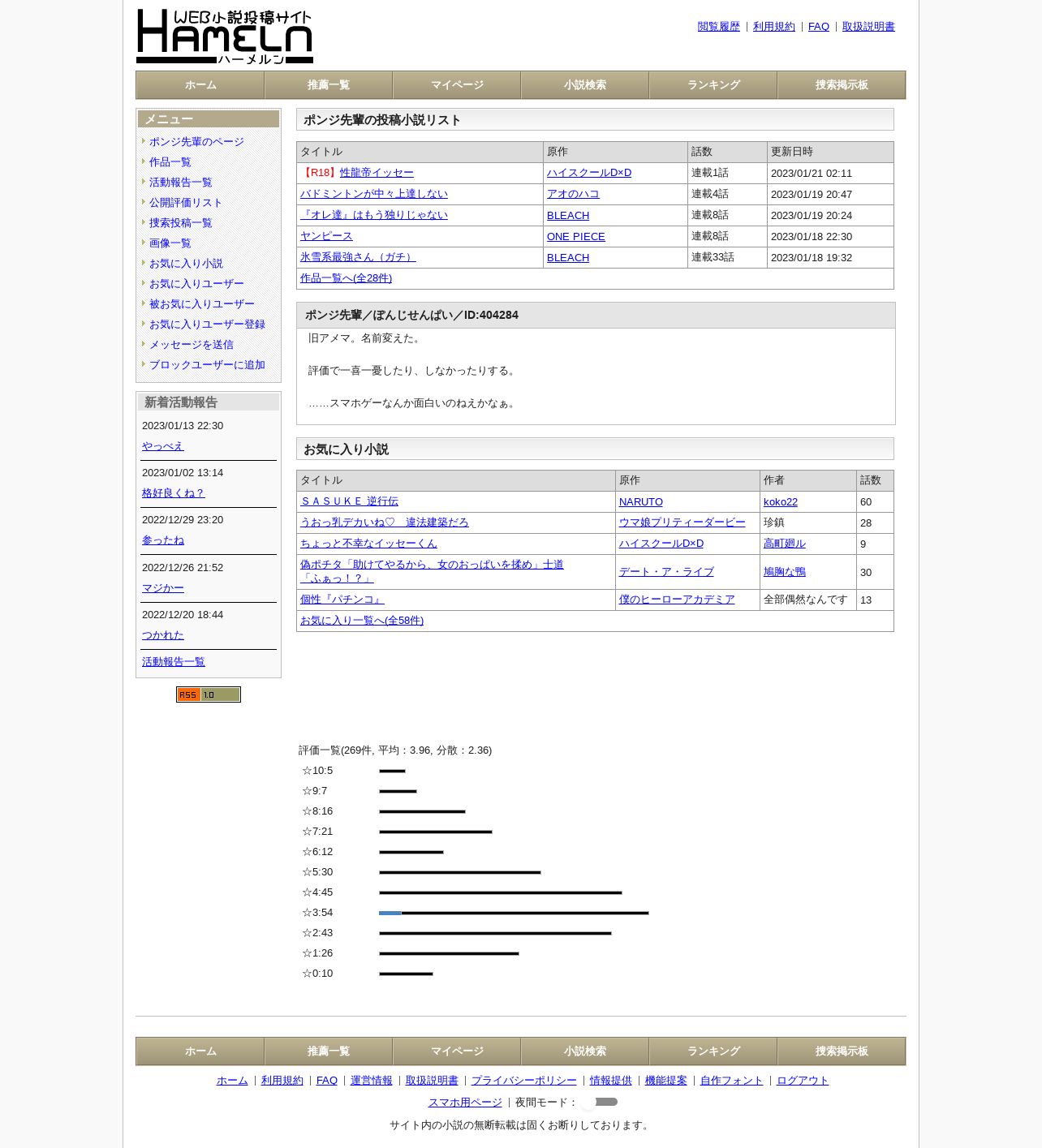Open ランキング in the top navigation bar
This screenshot has width=1042, height=1148.
713,85
